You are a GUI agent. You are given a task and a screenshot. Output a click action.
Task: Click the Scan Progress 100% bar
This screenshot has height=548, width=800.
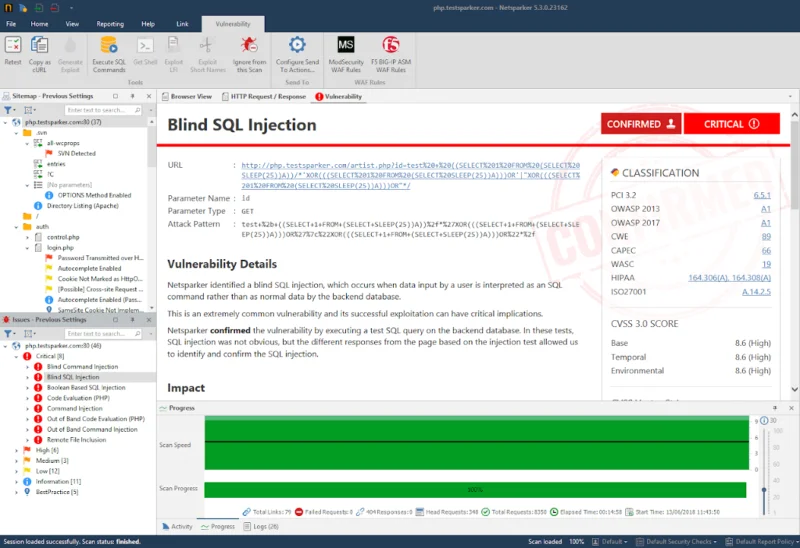tap(475, 489)
